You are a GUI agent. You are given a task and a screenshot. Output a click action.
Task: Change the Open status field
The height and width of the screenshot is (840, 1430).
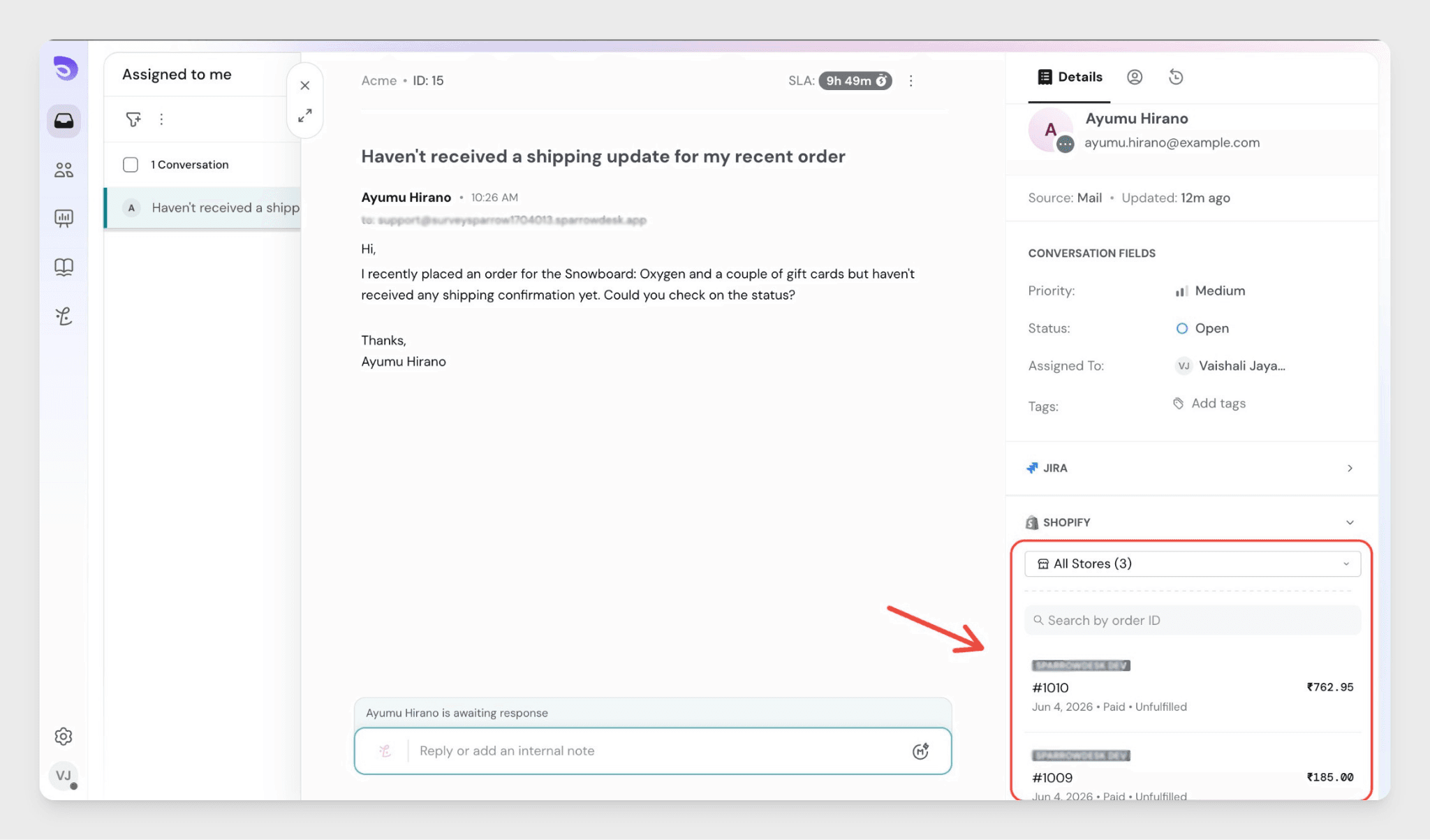tap(1202, 328)
